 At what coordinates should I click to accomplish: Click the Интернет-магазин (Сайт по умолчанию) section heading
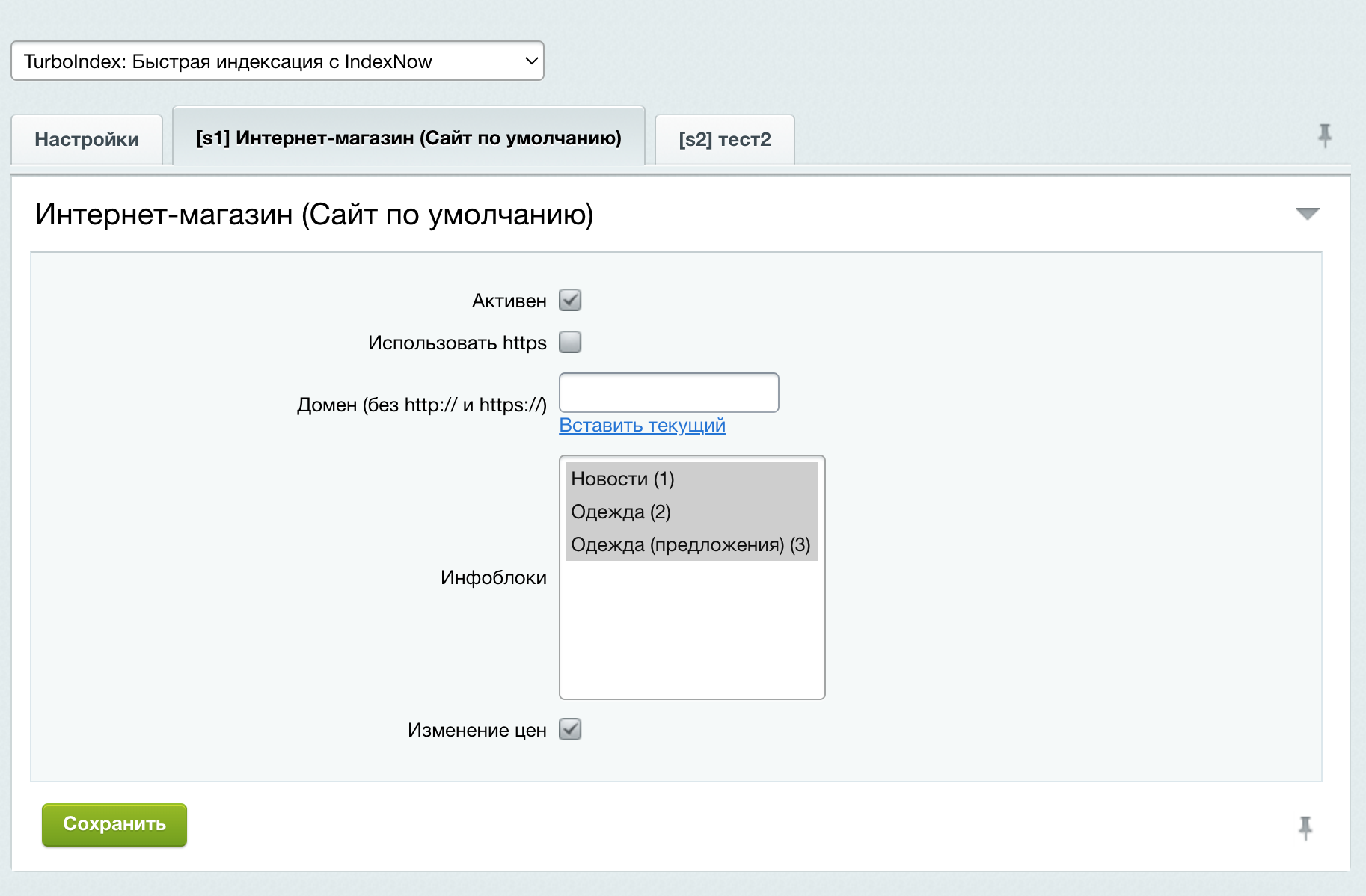click(x=314, y=215)
